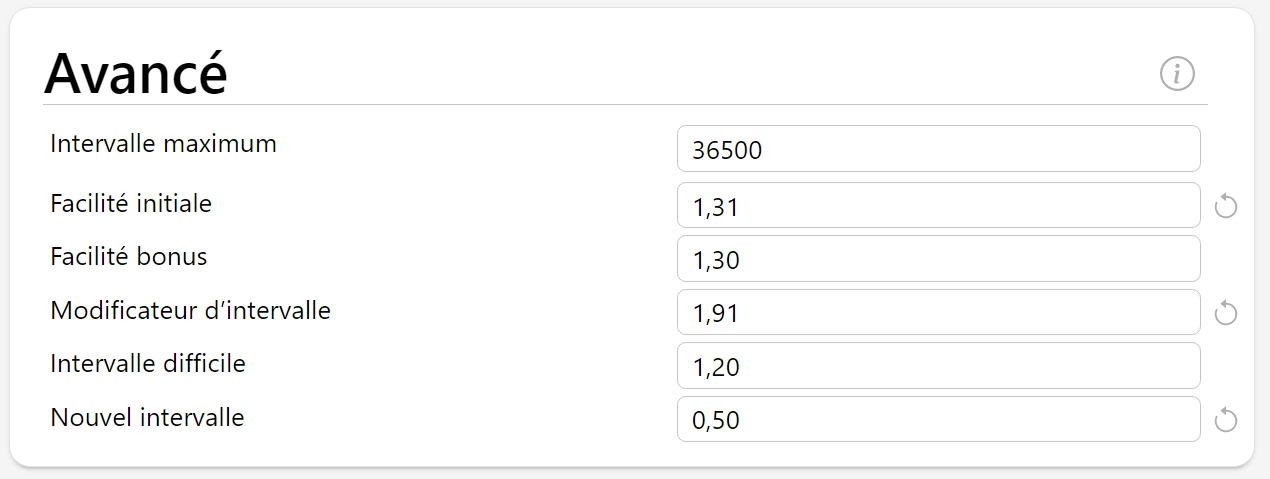
Task: Select the "Facilité bonus" label
Action: click(x=129, y=257)
